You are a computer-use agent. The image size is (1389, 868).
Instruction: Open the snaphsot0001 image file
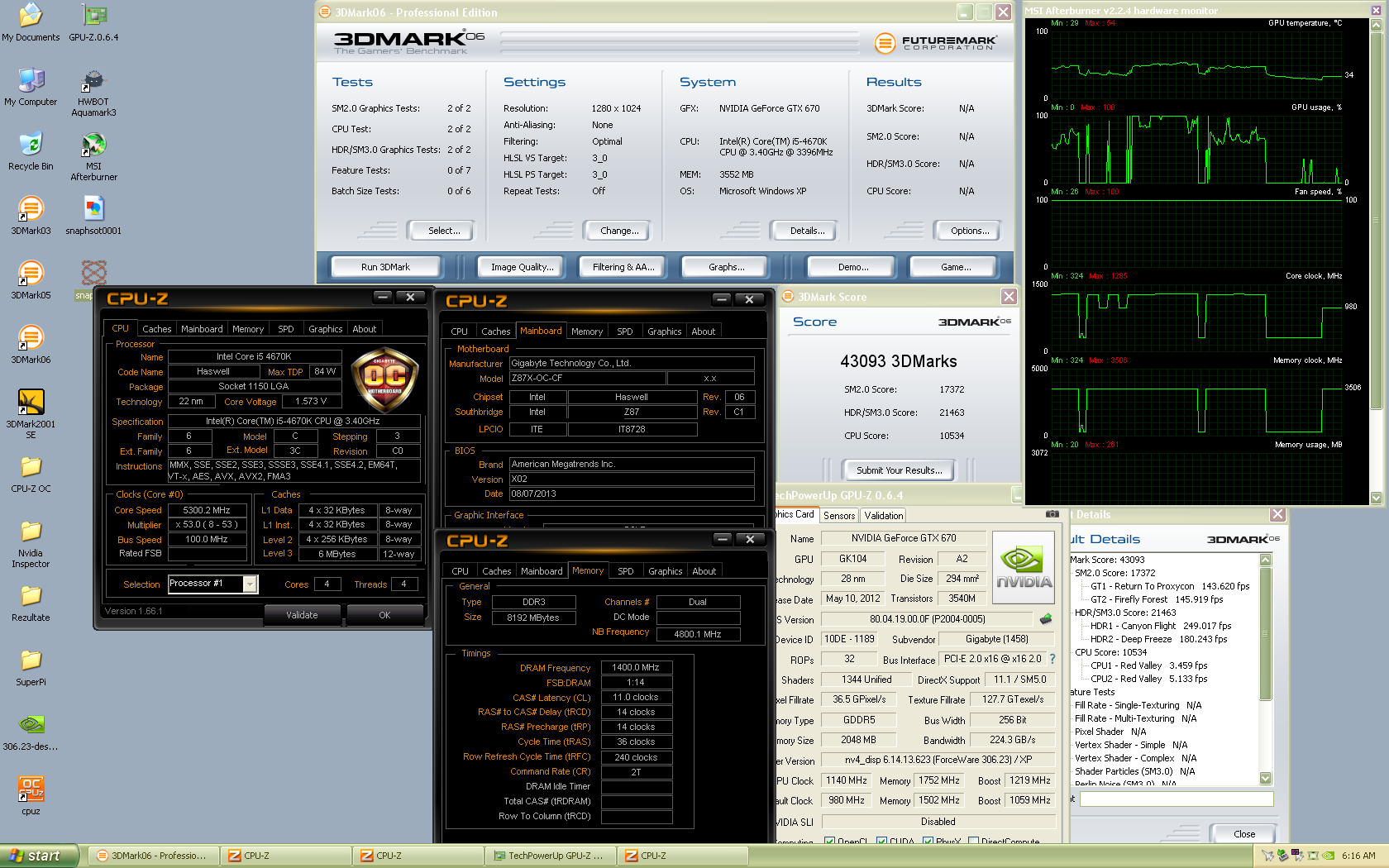pyautogui.click(x=93, y=216)
